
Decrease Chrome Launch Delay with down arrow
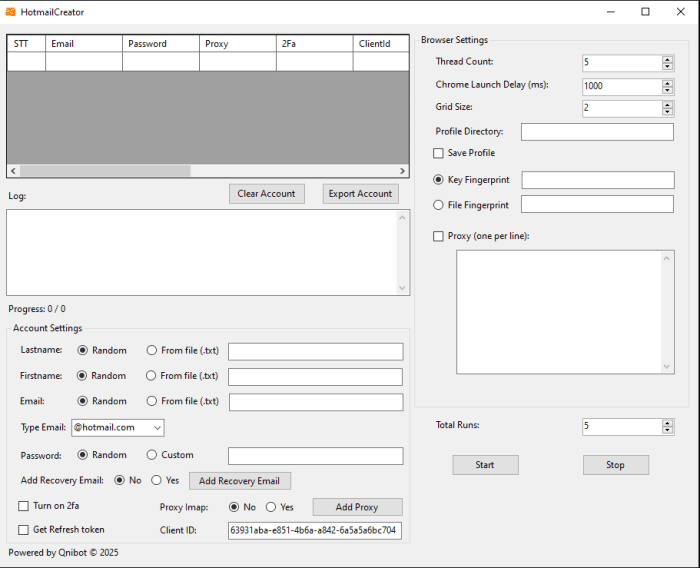tap(667, 90)
